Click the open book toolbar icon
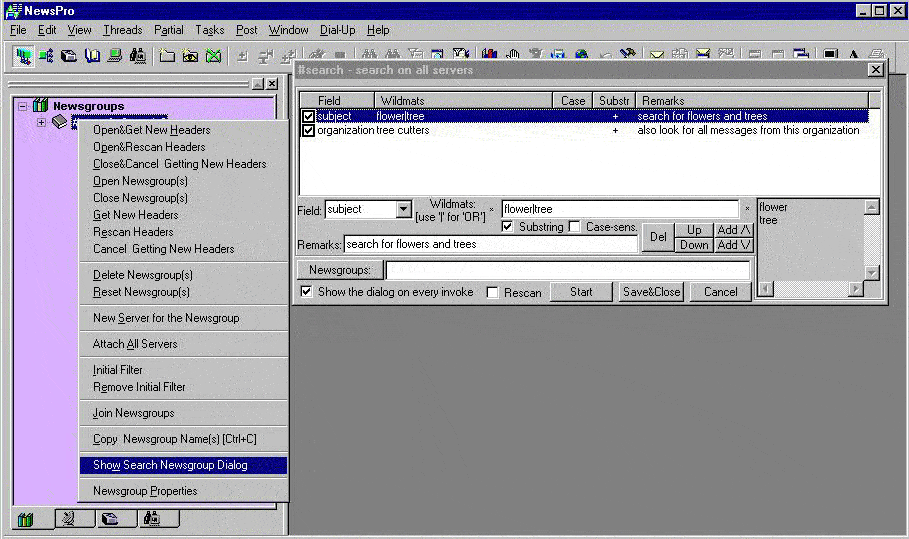The image size is (909, 539). pos(92,56)
